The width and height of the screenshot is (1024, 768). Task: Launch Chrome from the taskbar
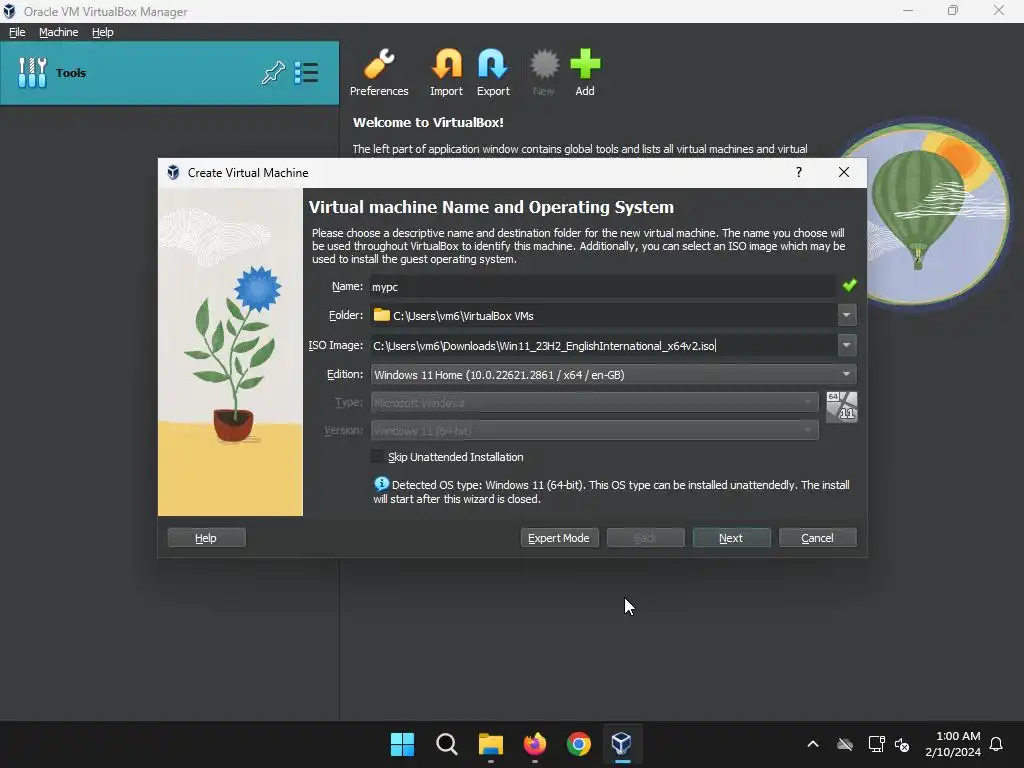(x=579, y=744)
